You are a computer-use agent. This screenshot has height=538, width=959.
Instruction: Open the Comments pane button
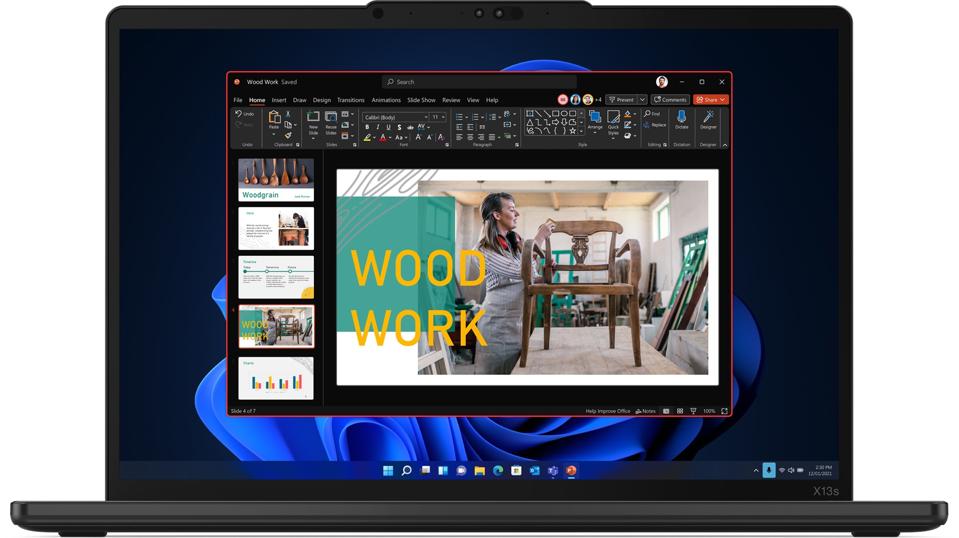click(670, 100)
